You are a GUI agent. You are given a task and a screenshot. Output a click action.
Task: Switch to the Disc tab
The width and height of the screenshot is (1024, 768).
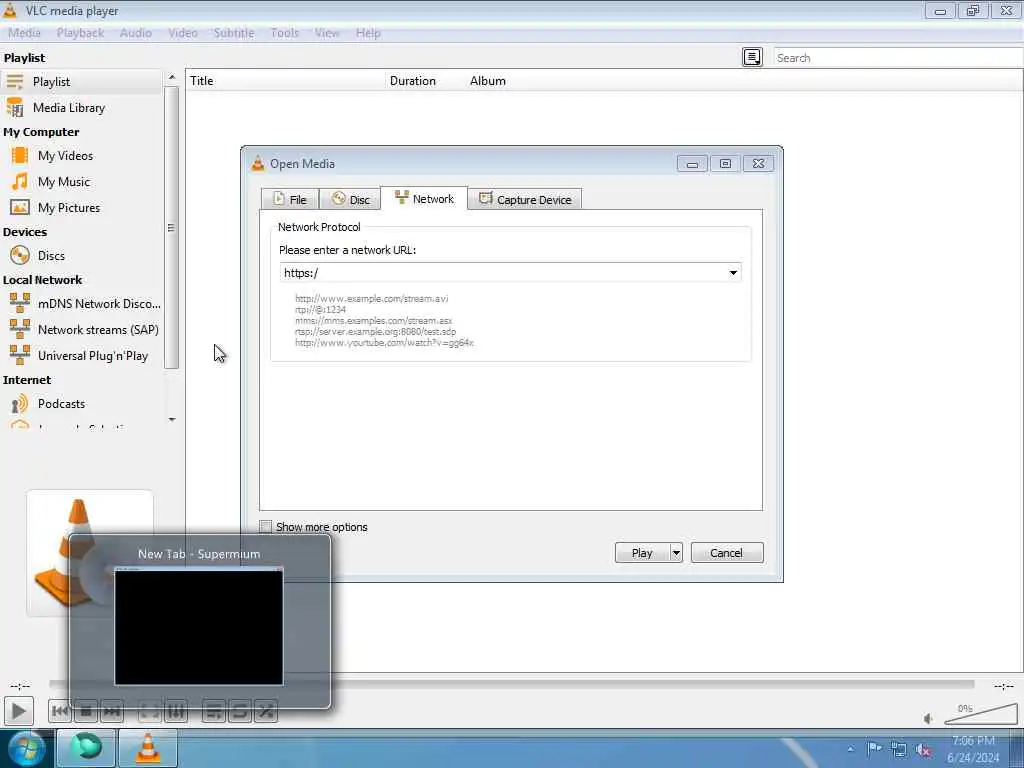pos(350,199)
